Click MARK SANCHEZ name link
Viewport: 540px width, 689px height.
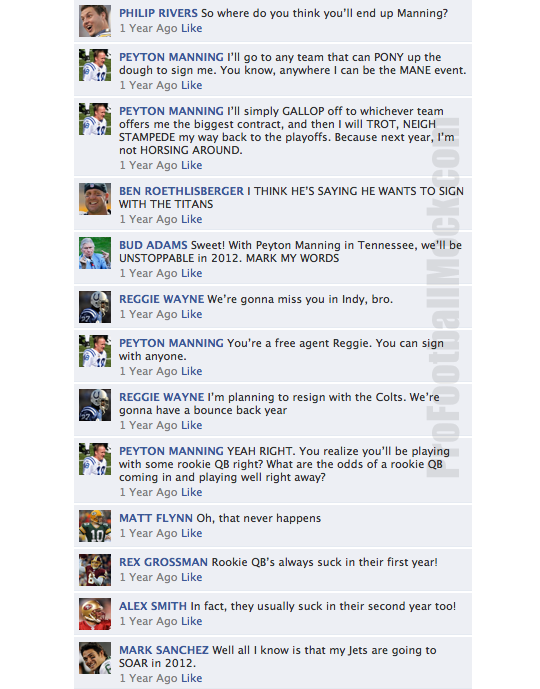point(163,650)
